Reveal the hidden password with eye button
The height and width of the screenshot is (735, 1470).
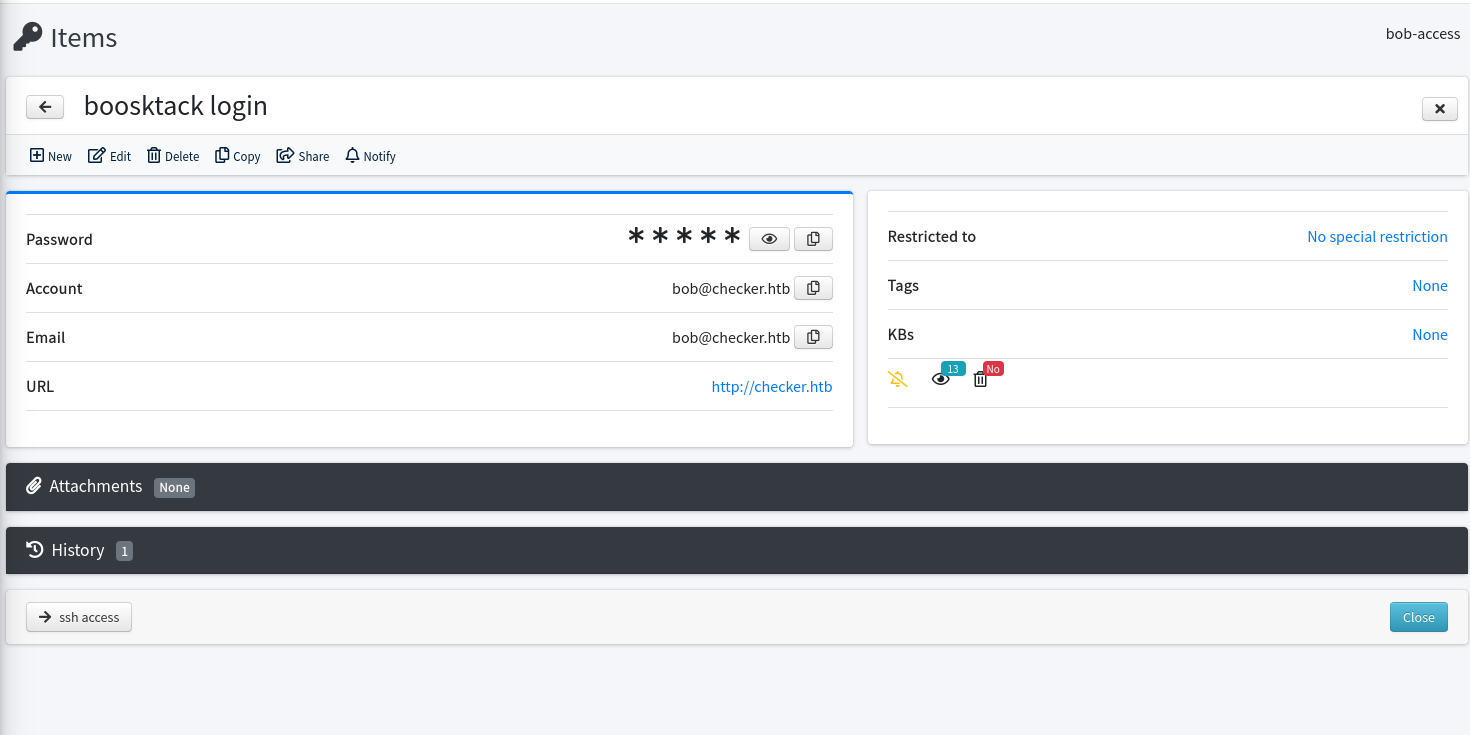(769, 239)
